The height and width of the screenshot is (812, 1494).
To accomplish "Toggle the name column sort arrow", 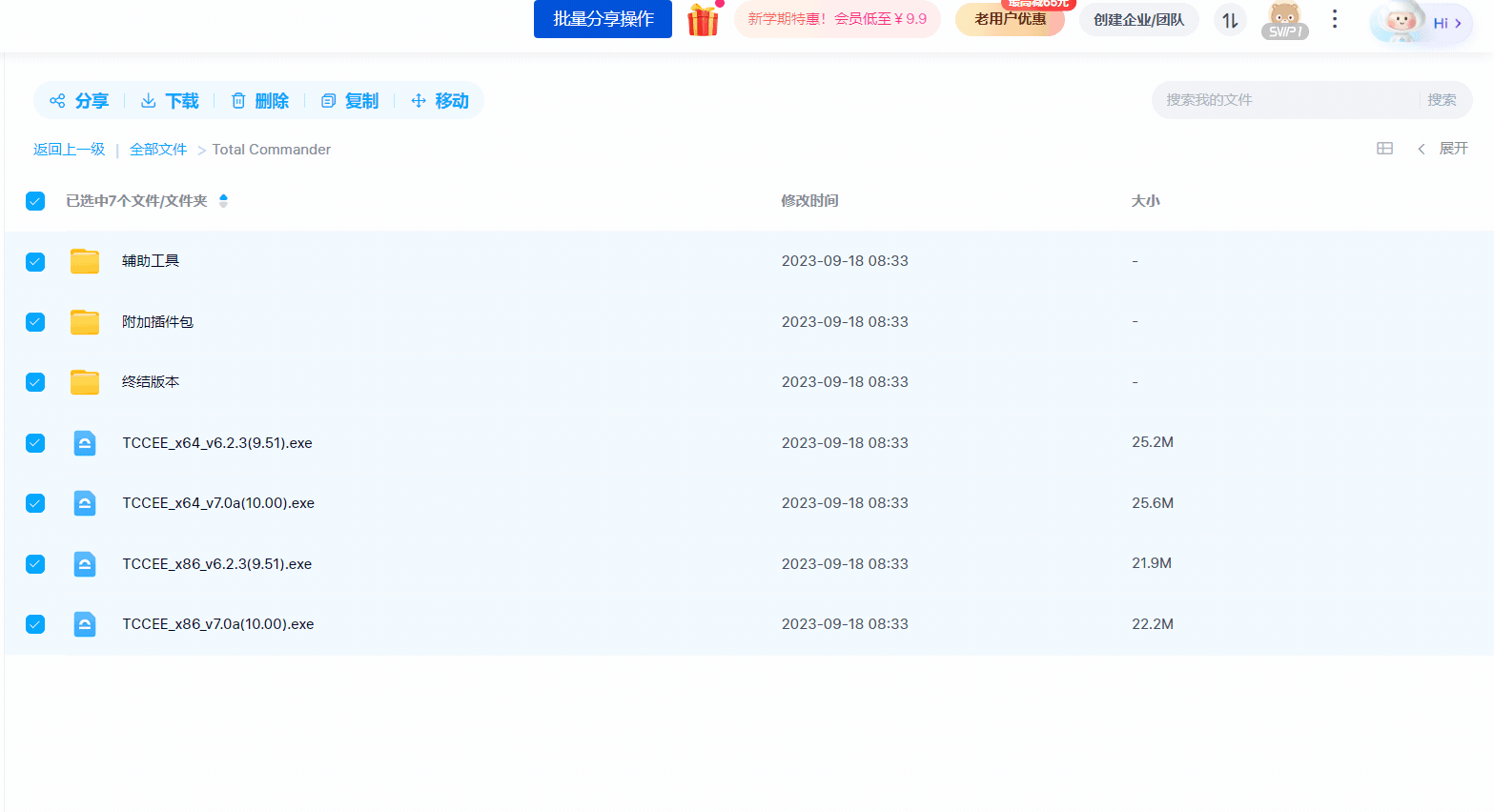I will (x=223, y=201).
